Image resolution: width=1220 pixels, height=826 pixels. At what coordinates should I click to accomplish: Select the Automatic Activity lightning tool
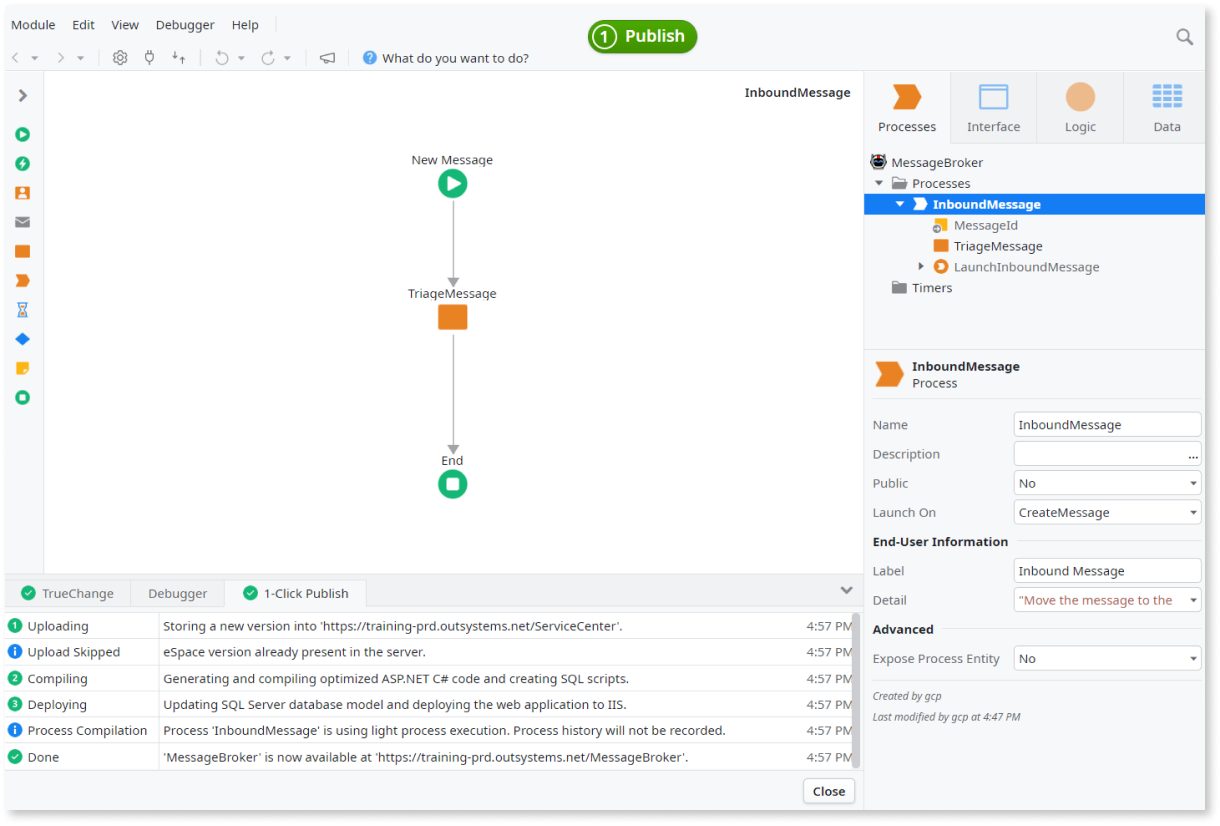tap(22, 163)
